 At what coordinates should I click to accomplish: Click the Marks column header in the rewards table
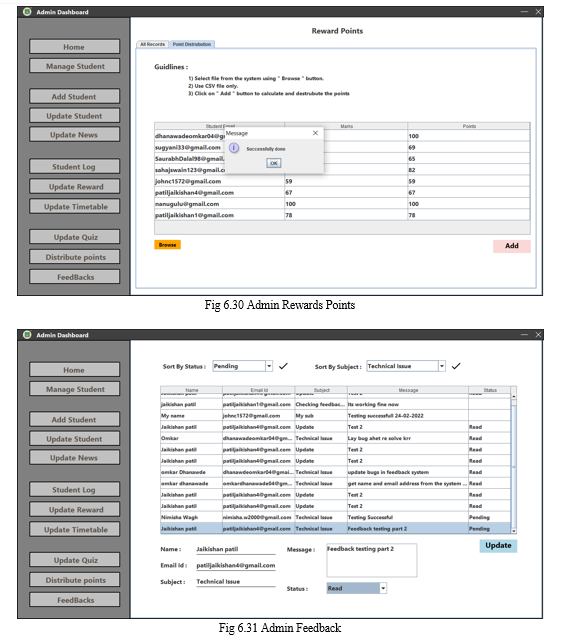(x=346, y=126)
